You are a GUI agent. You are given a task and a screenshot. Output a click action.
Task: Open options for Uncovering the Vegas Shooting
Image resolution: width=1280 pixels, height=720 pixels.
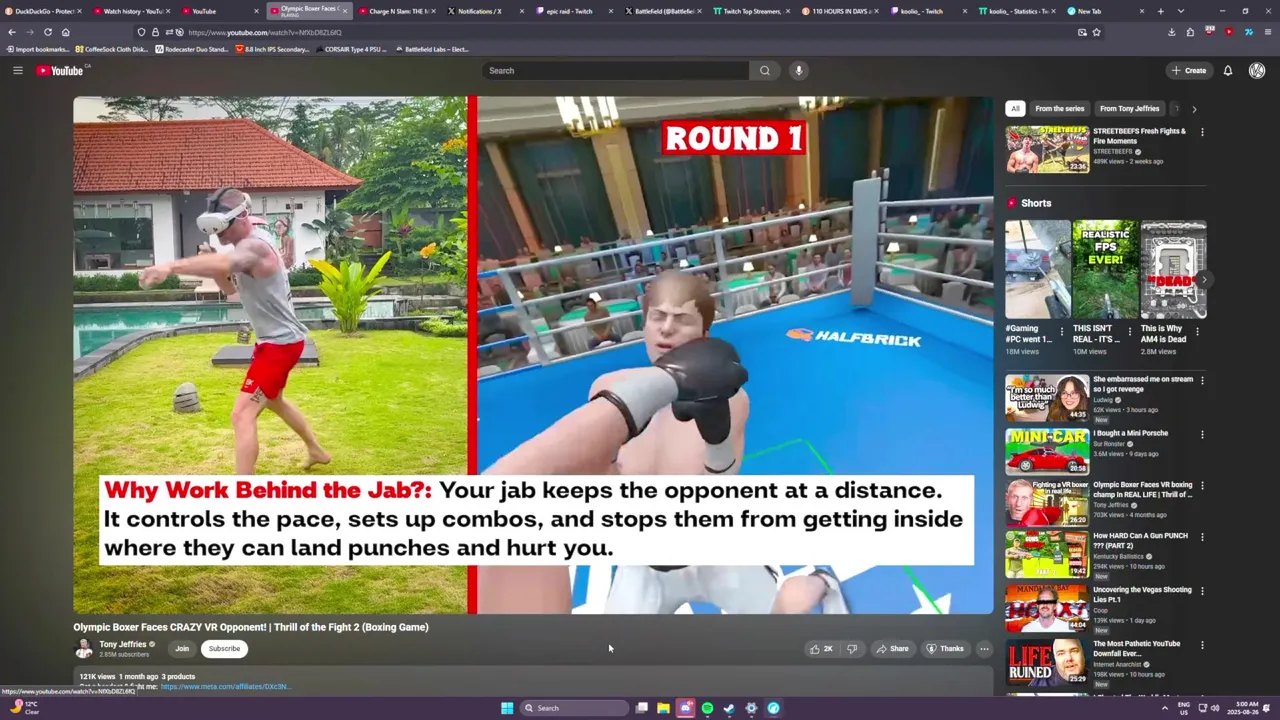coord(1202,590)
